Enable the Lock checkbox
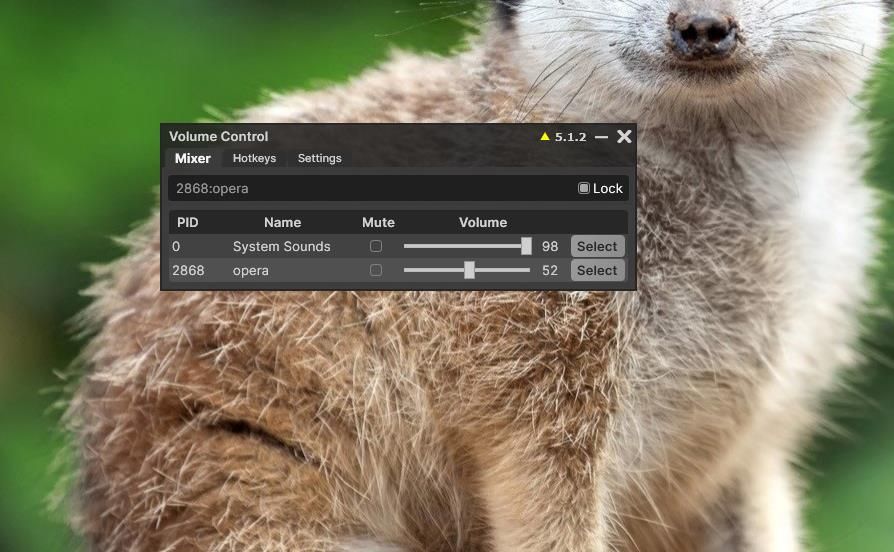The width and height of the screenshot is (894, 552). tap(584, 188)
